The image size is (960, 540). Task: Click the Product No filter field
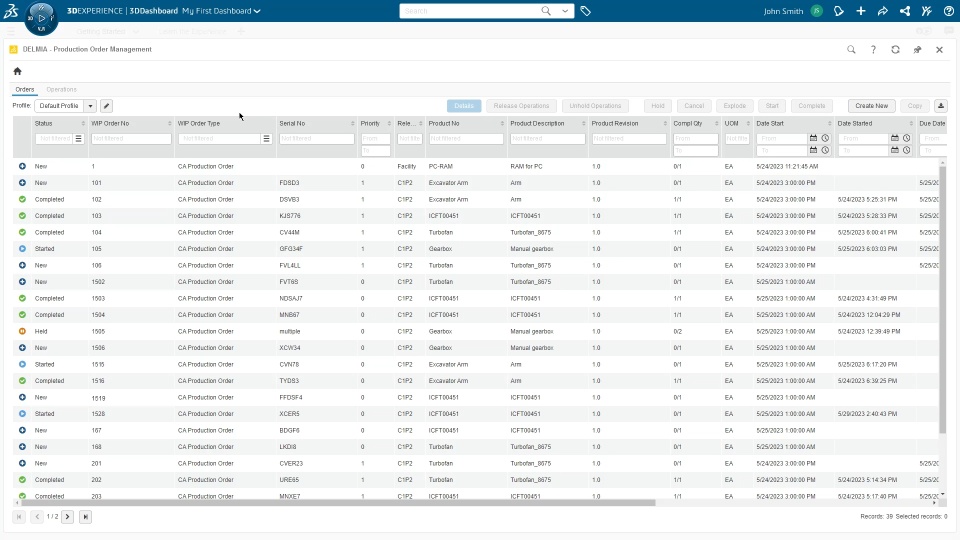(466, 139)
